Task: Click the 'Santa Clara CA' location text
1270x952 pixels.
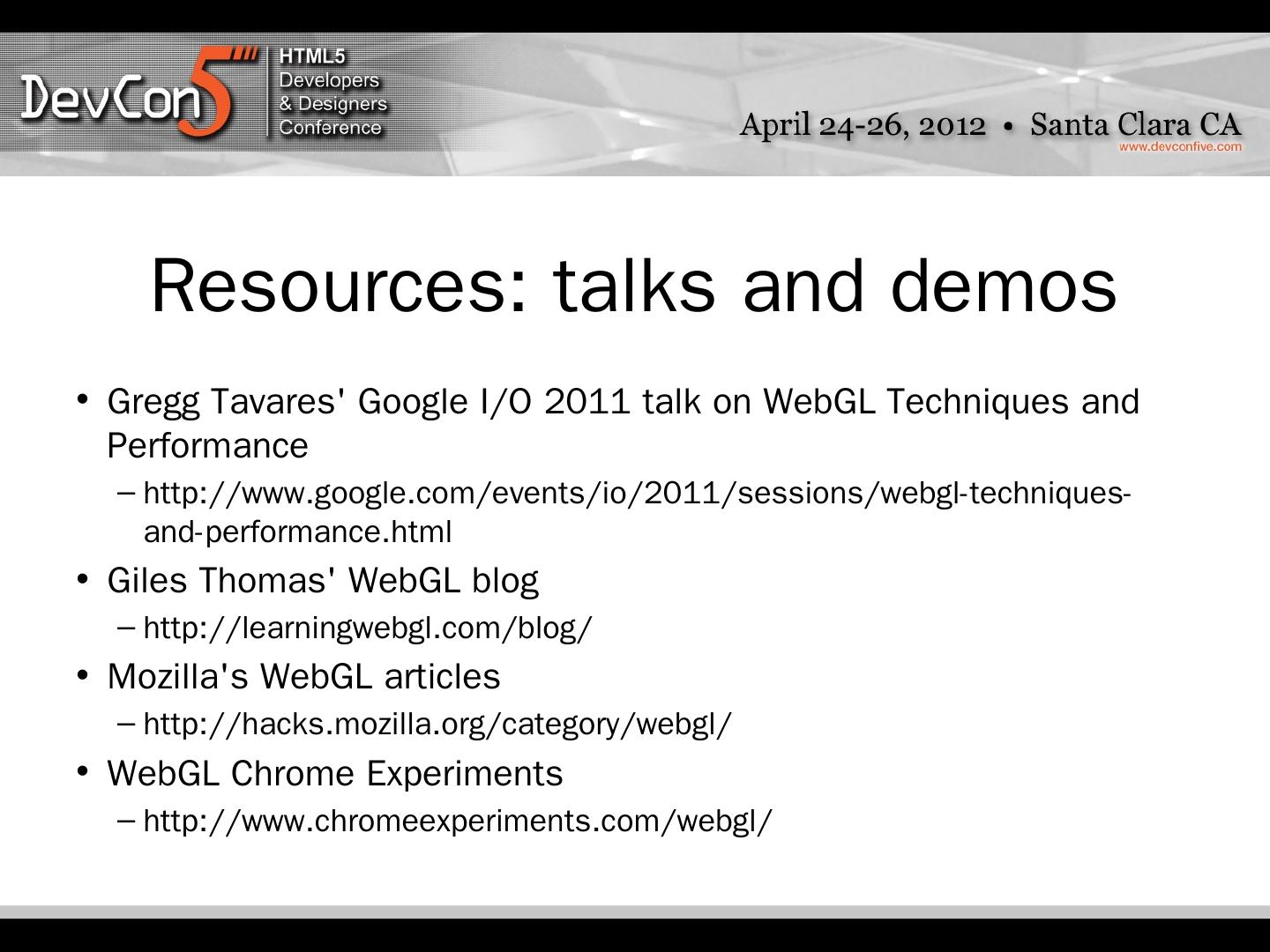Action: point(1136,123)
